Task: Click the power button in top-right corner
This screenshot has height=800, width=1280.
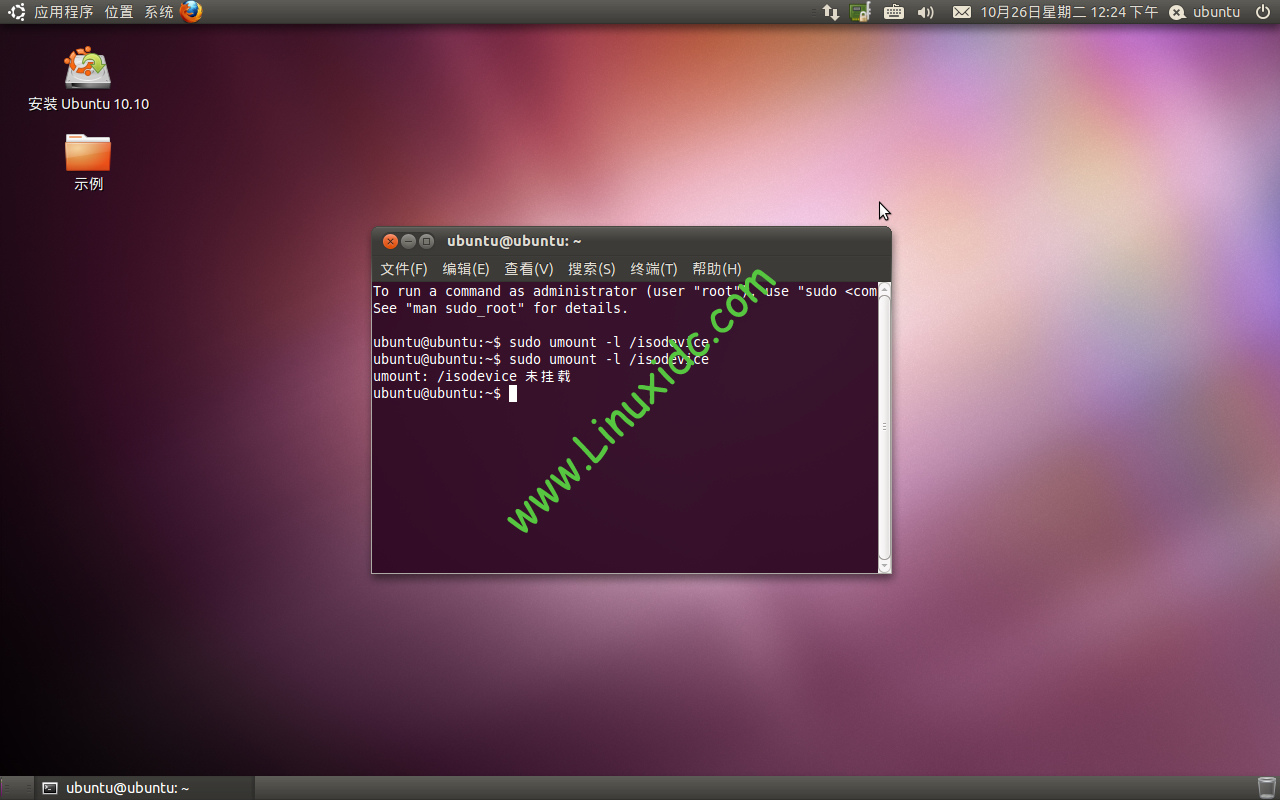Action: point(1263,13)
